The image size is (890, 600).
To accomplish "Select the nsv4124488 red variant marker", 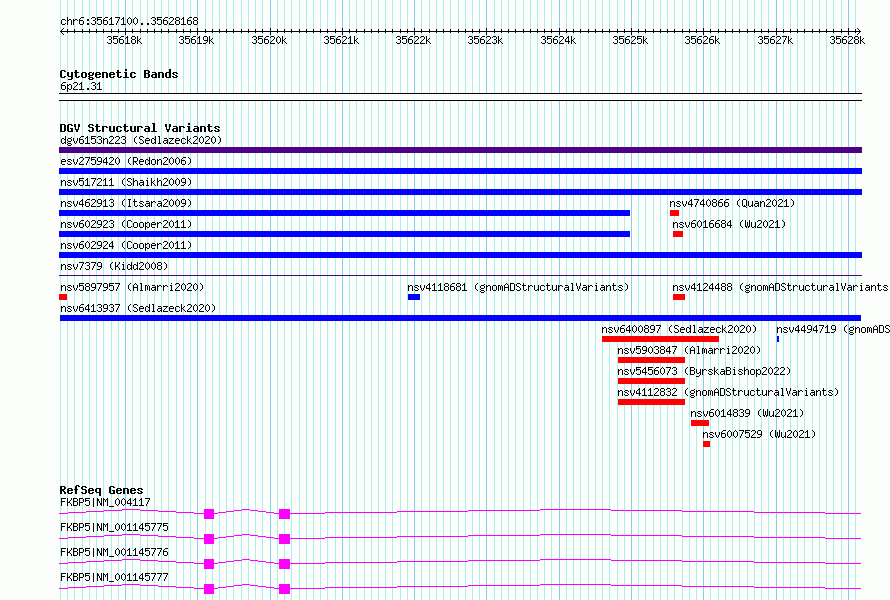I will [679, 297].
